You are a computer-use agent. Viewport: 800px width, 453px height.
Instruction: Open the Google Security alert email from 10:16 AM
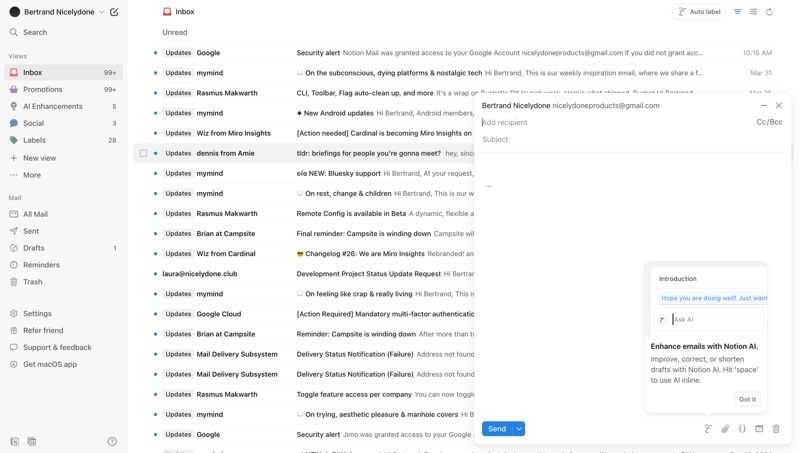click(463, 53)
